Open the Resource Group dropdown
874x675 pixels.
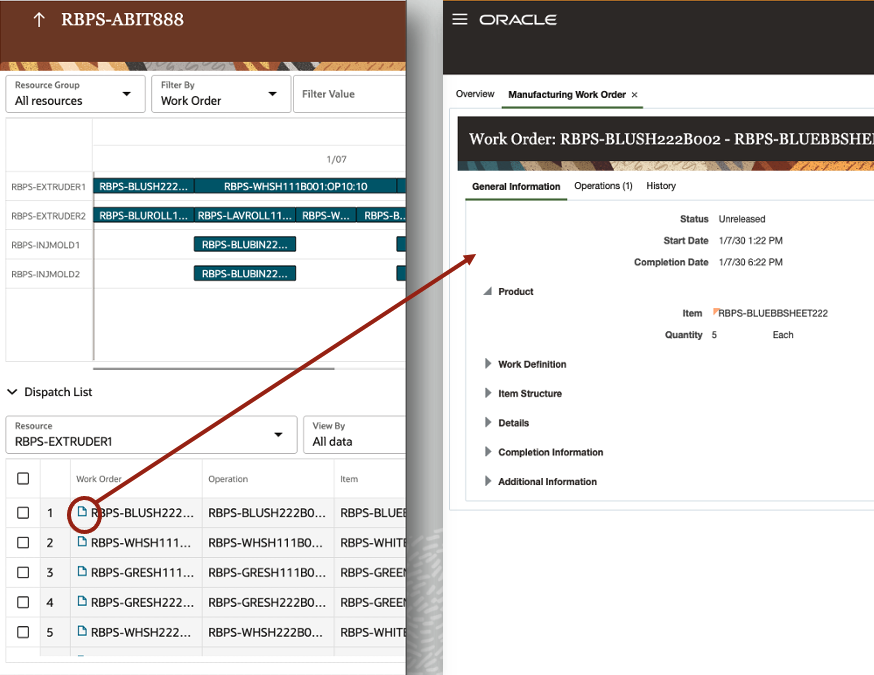point(76,94)
